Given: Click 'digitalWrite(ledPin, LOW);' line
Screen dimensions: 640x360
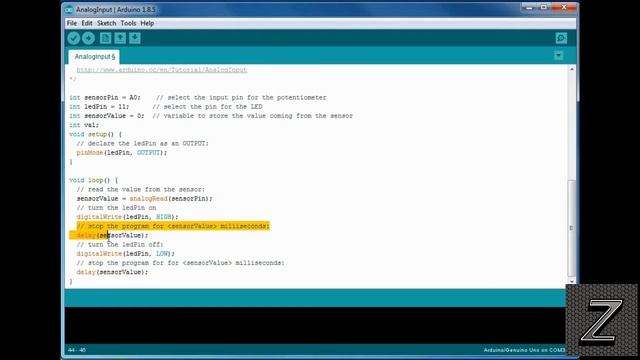Looking at the screenshot, I should coord(125,253).
